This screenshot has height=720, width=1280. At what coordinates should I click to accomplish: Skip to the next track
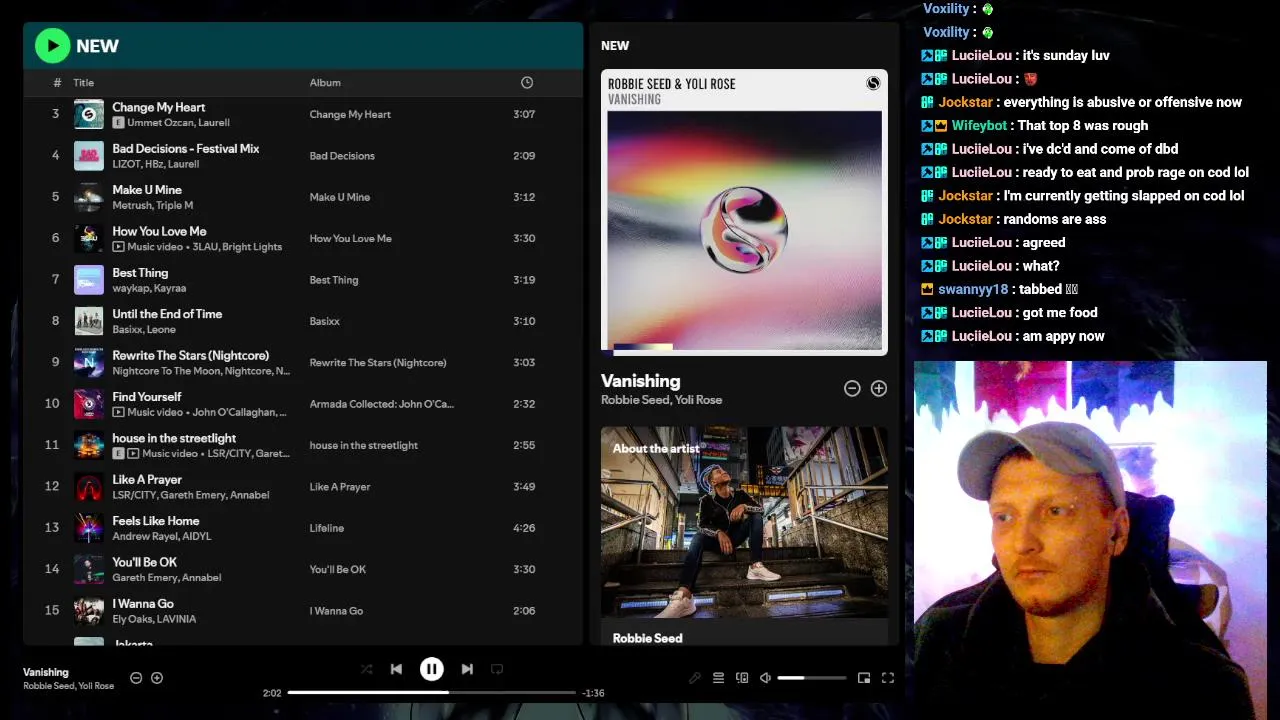pos(467,669)
